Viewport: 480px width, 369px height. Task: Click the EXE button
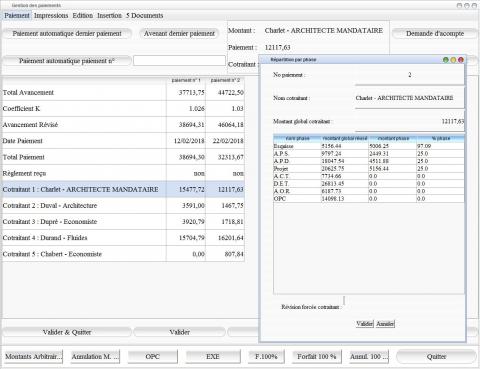pos(213,356)
